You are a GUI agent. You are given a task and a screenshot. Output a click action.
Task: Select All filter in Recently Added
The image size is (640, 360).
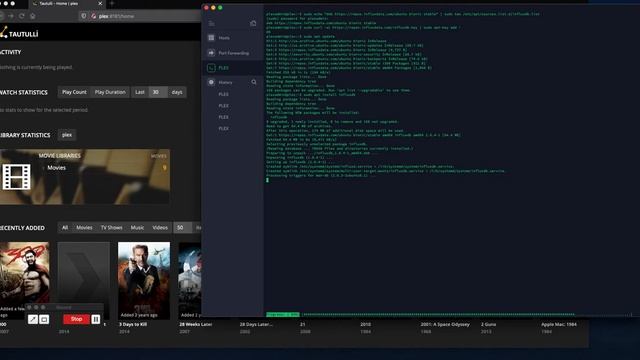tap(65, 228)
